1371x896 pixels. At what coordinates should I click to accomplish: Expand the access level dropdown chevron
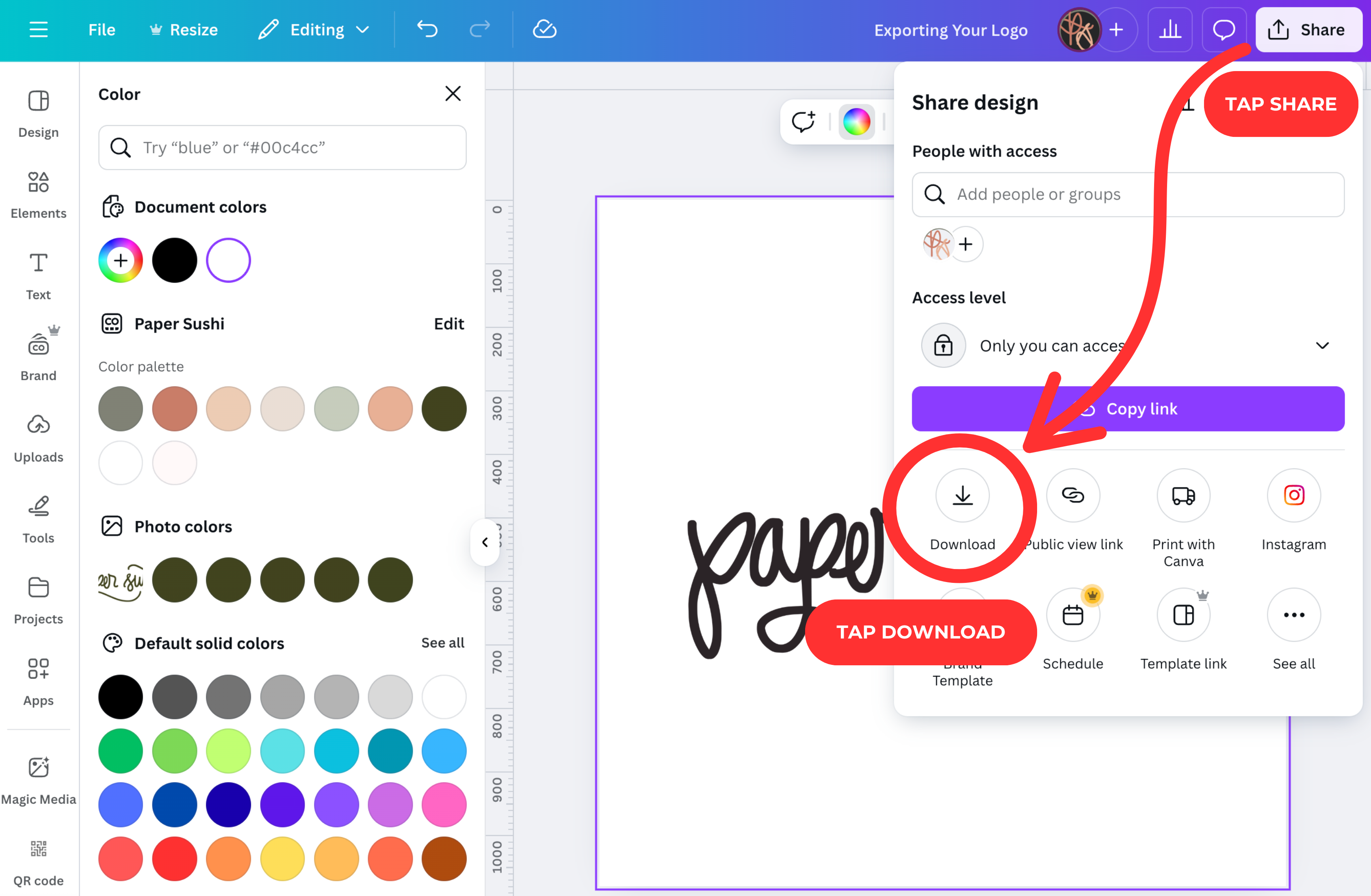(1322, 346)
